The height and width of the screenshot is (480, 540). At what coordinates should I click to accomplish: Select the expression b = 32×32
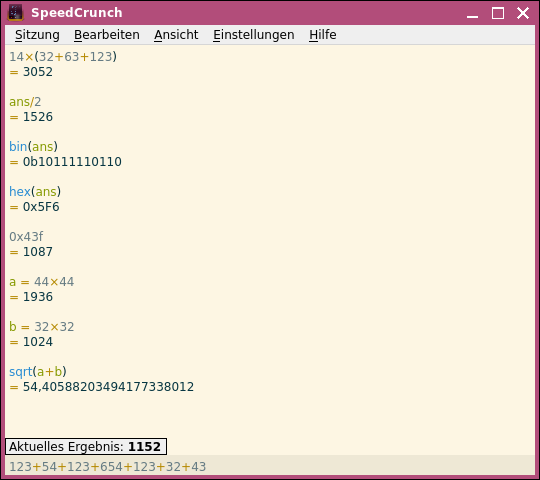[x=42, y=327]
